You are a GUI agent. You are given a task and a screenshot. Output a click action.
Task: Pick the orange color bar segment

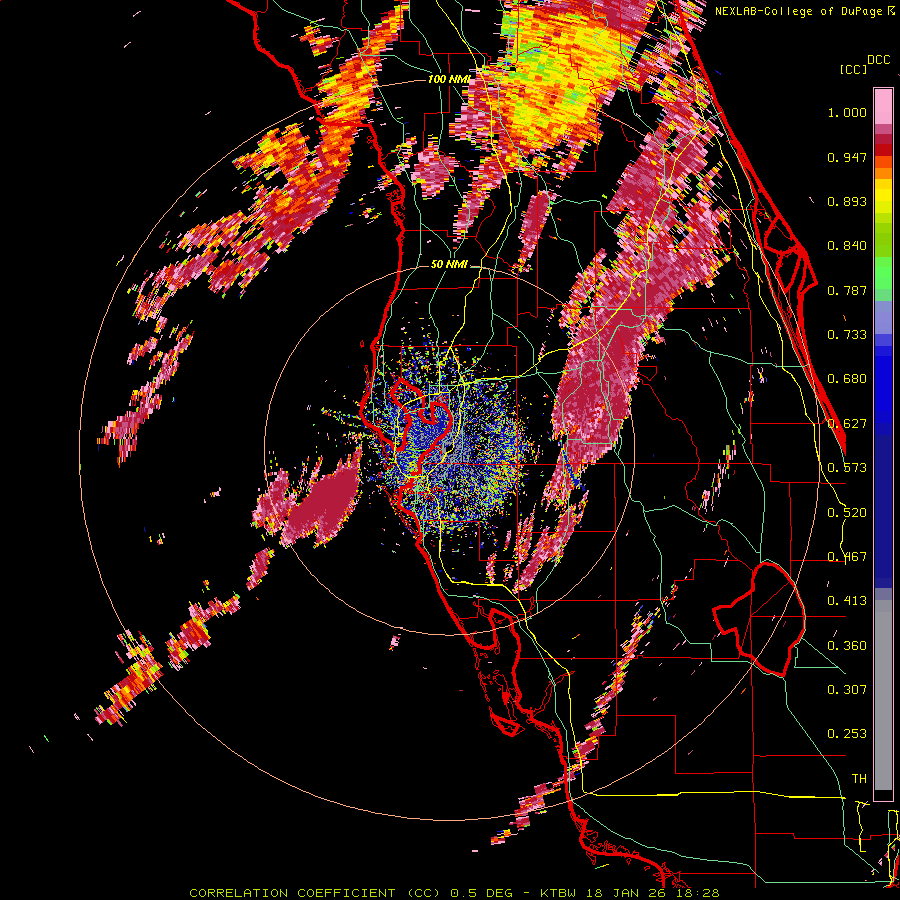(883, 173)
